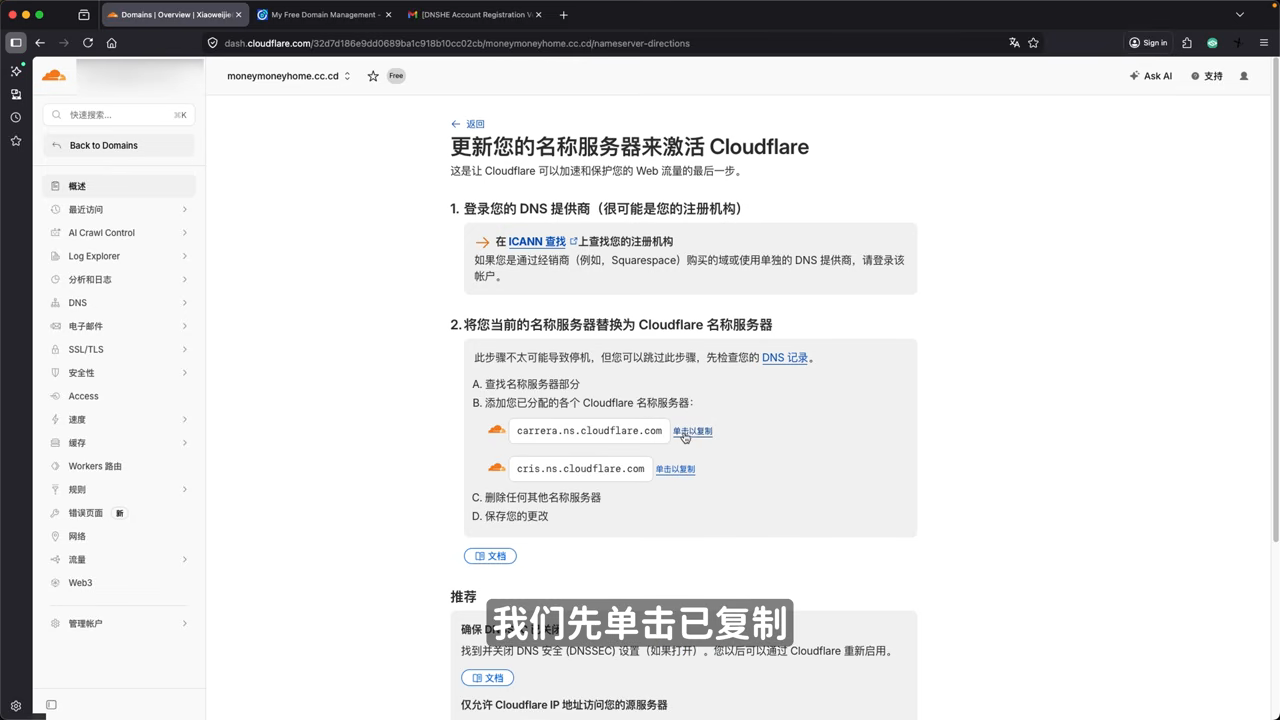This screenshot has width=1280, height=720.
Task: Click the 流量 traffic icon
Action: [x=56, y=560]
